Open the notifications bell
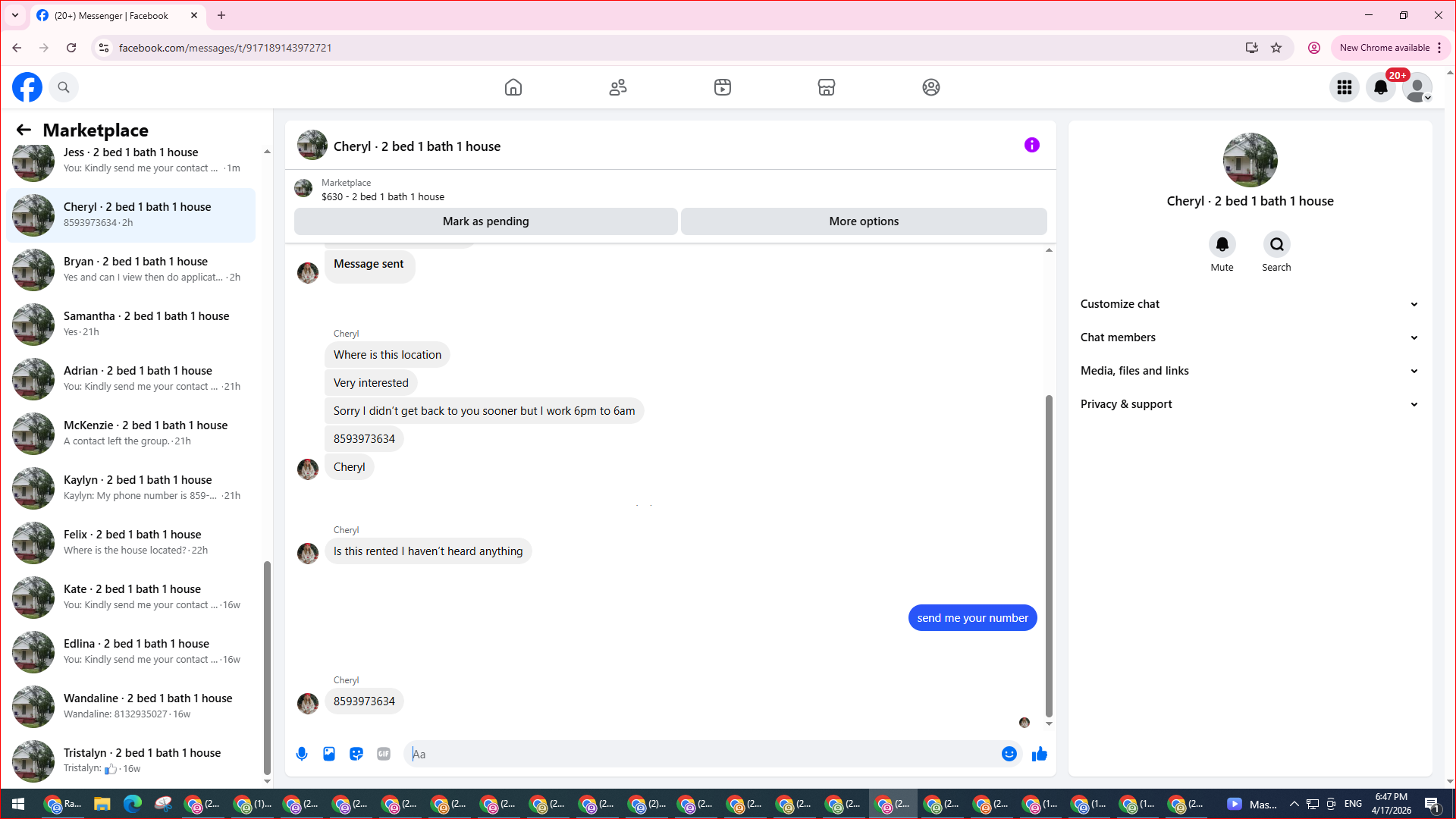This screenshot has height=819, width=1456. (1381, 87)
